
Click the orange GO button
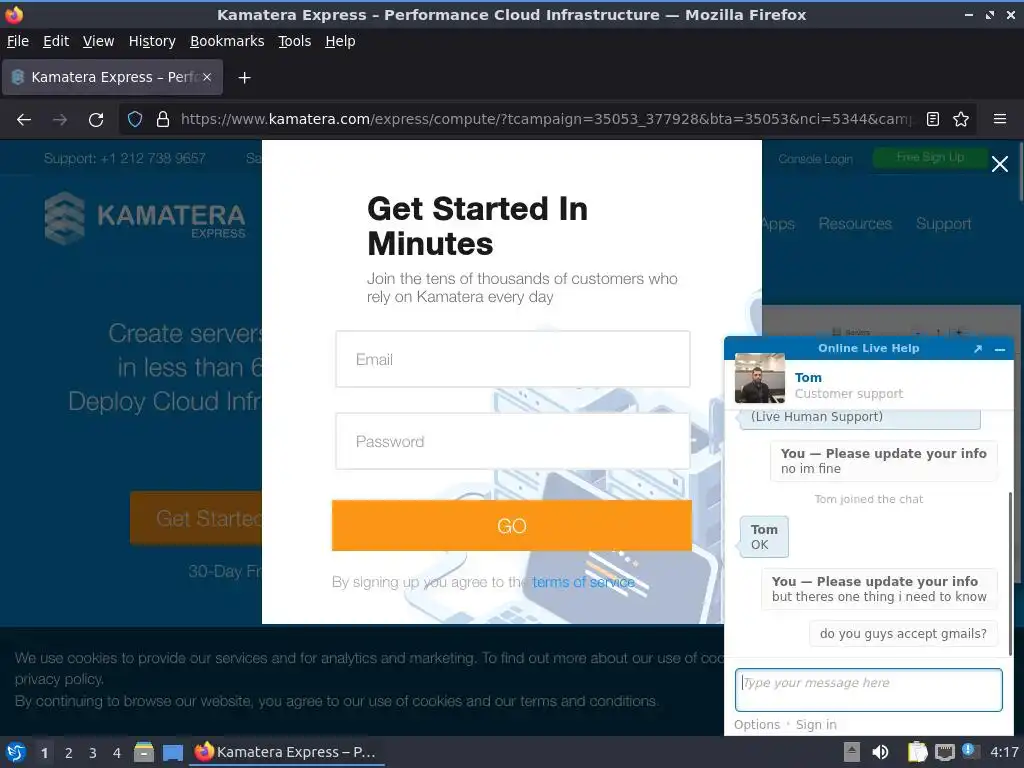coord(512,526)
